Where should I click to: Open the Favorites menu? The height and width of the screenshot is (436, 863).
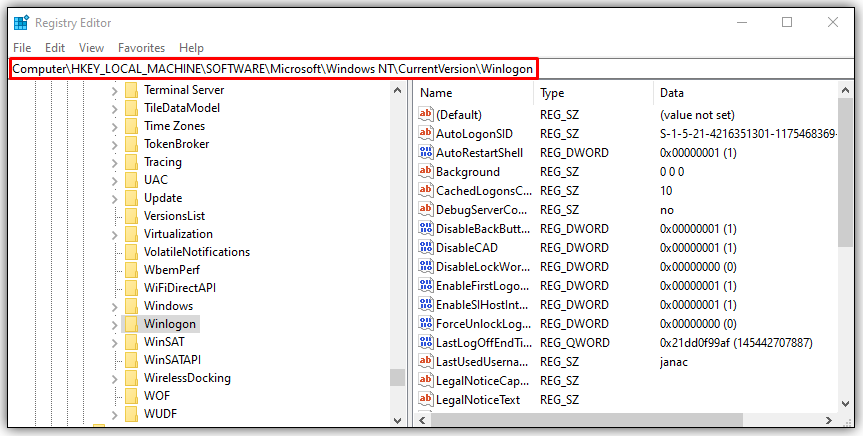tap(141, 48)
